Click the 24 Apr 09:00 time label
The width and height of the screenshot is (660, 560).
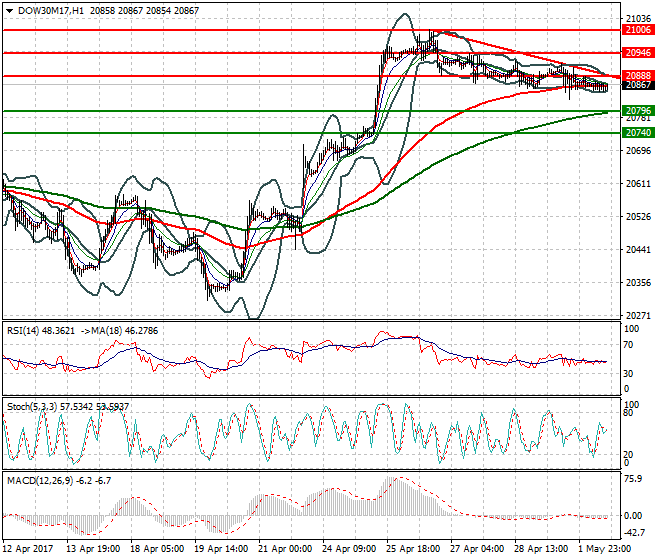coord(349,549)
